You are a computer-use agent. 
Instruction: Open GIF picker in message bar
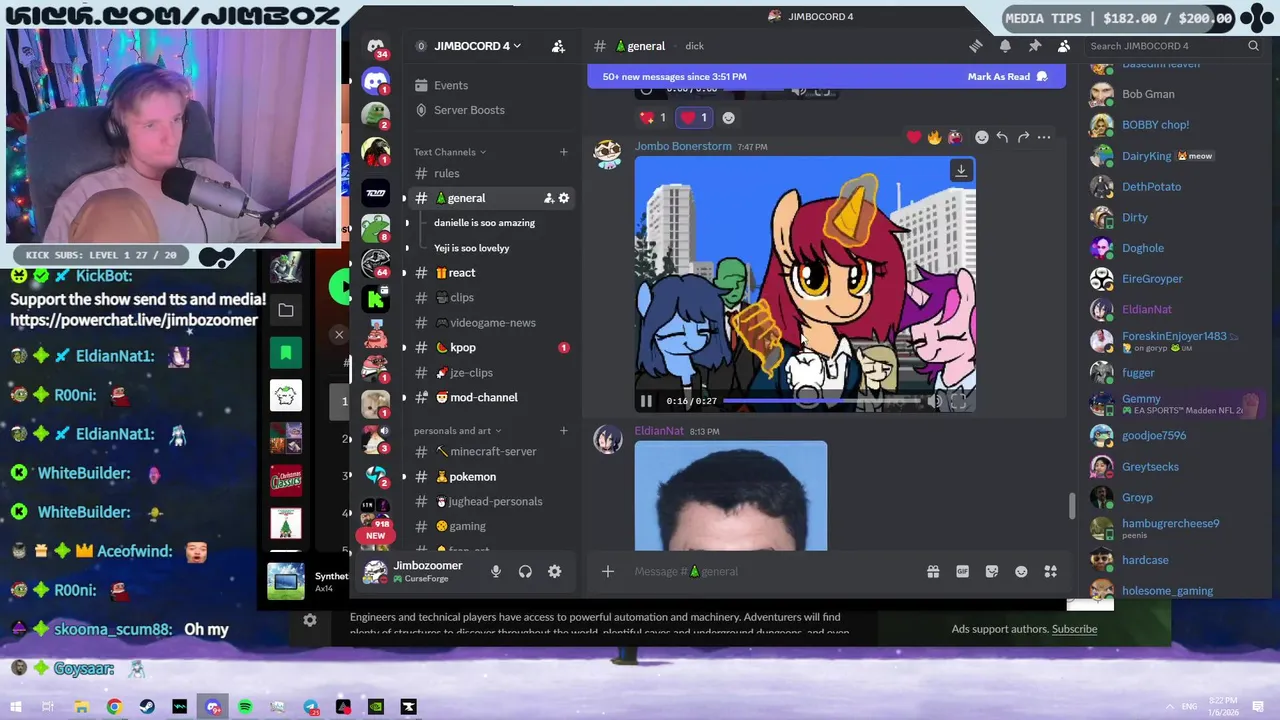point(962,571)
